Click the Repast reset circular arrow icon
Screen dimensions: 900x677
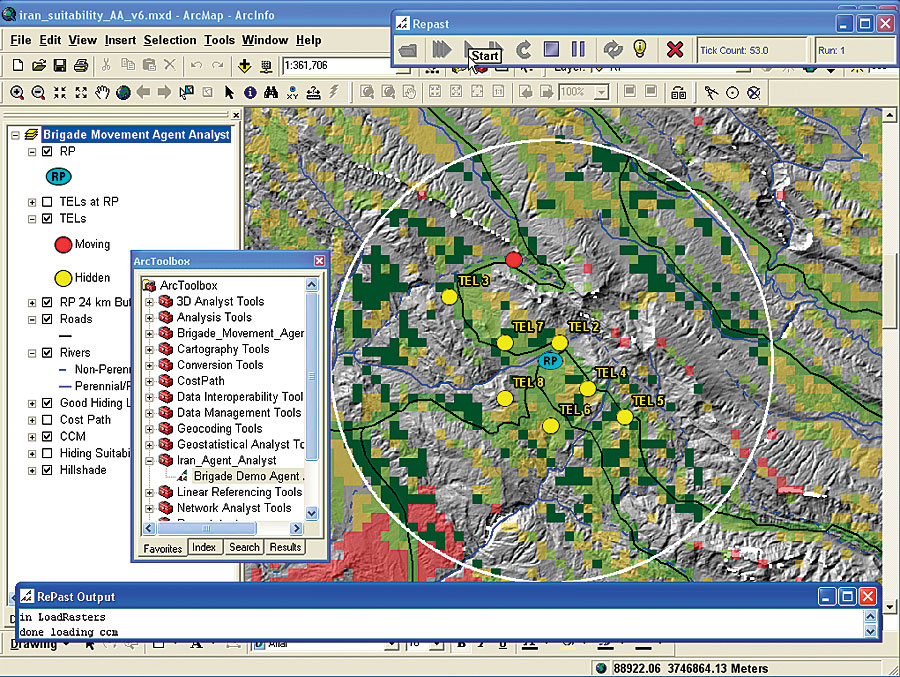(x=523, y=50)
